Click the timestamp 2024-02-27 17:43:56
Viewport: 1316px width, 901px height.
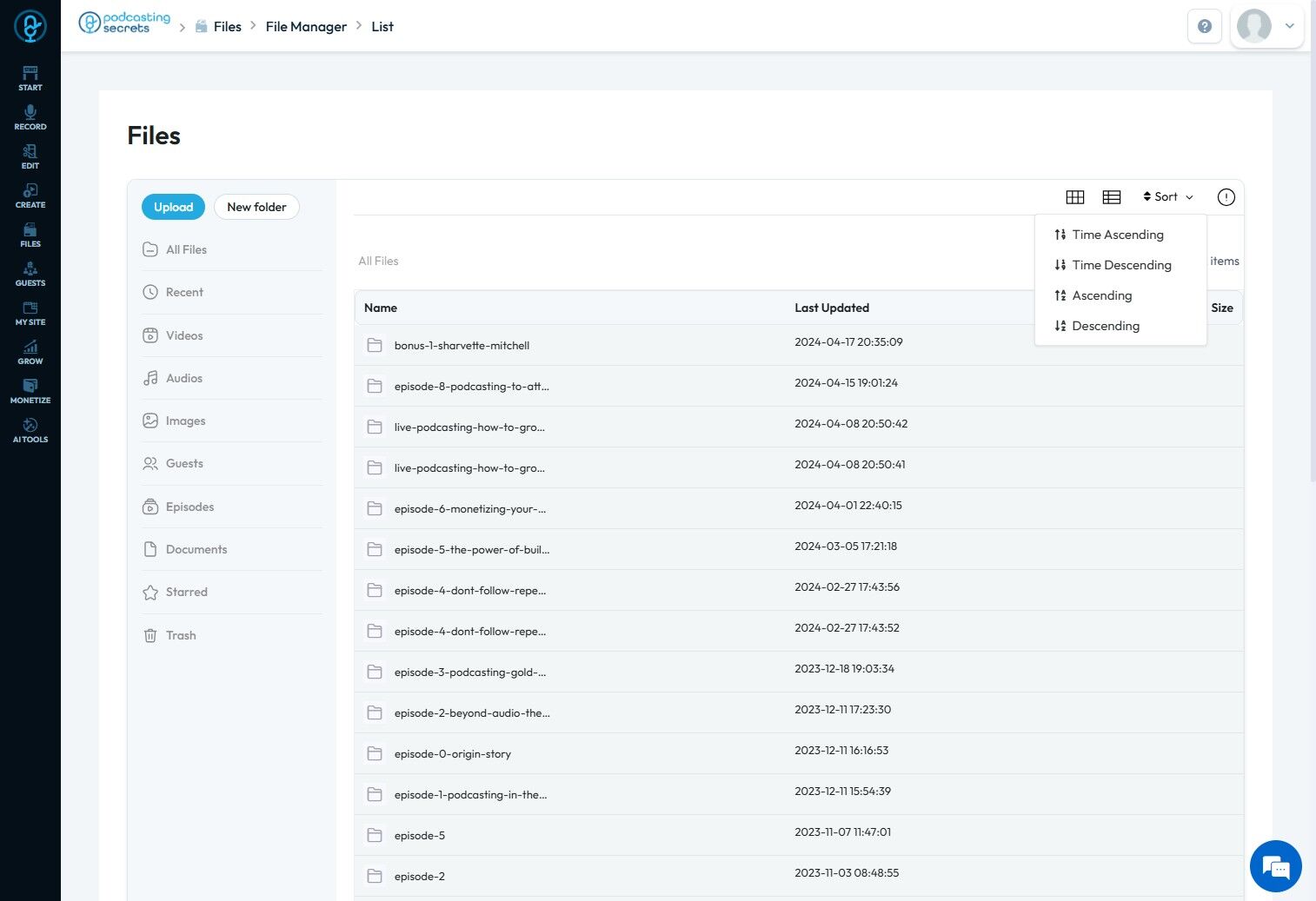tap(847, 586)
